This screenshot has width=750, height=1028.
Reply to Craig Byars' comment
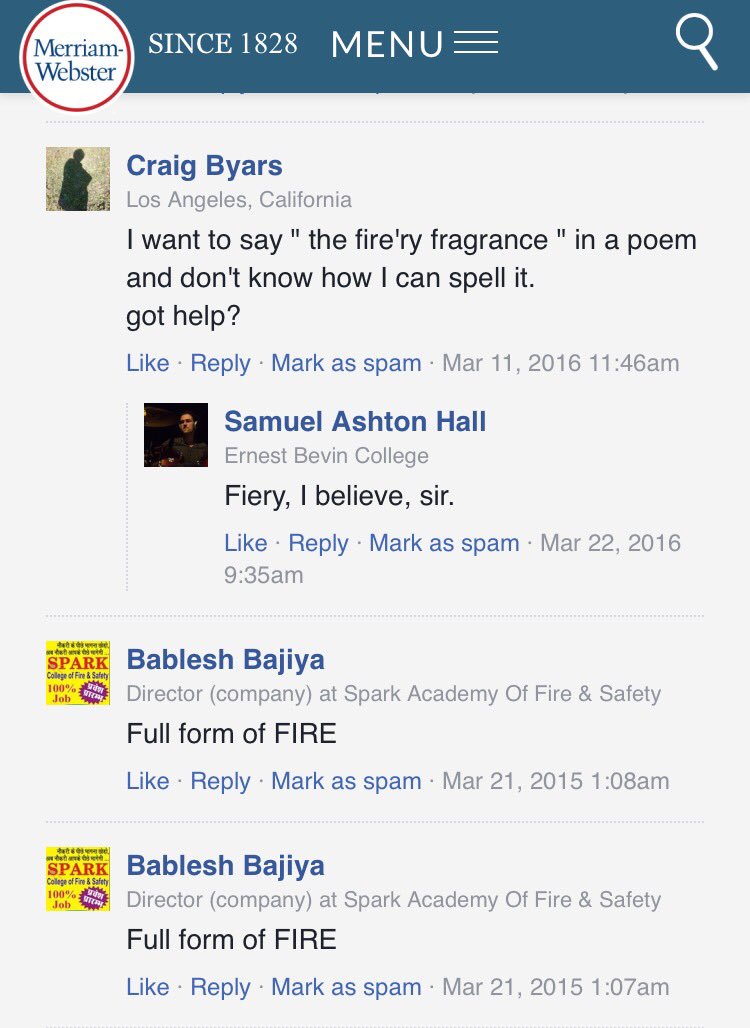[x=220, y=363]
